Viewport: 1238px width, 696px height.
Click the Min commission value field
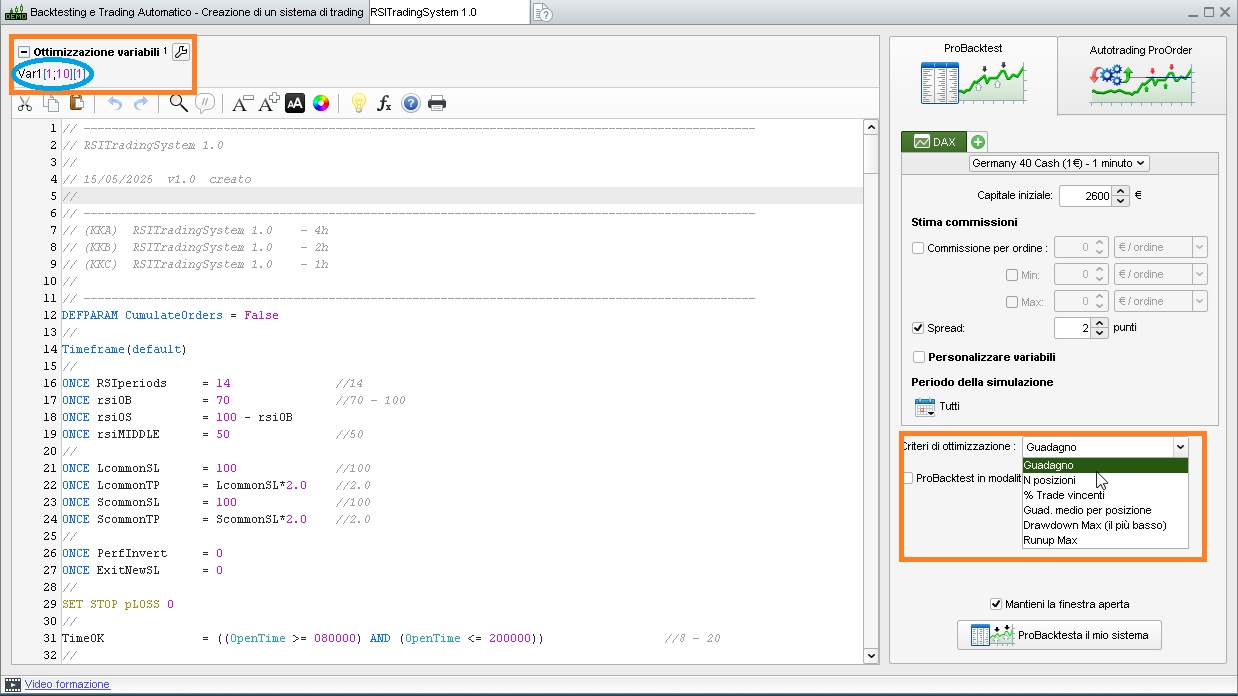click(x=1073, y=274)
